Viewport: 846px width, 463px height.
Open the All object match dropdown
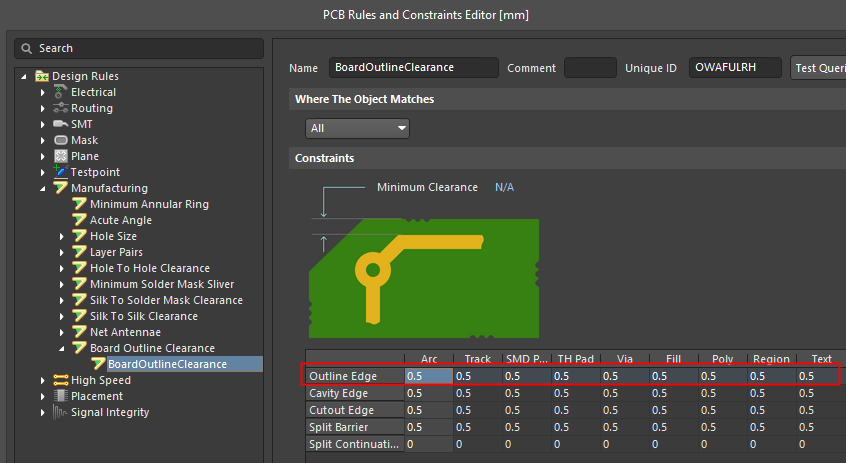tap(357, 128)
